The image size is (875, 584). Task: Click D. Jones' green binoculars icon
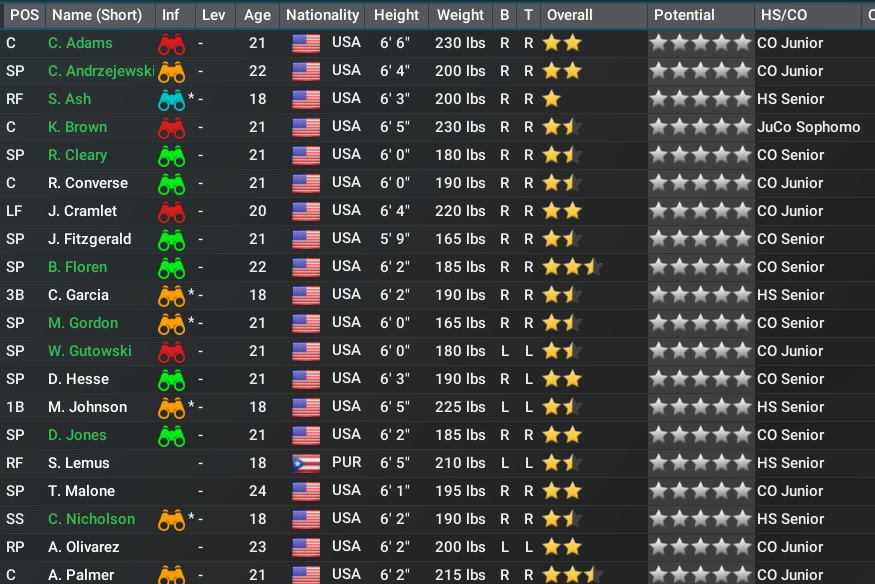pos(171,436)
